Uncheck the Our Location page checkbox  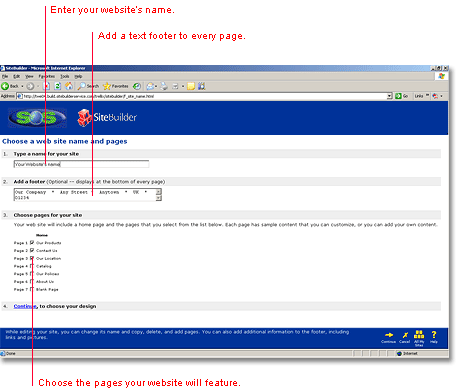[x=32, y=258]
